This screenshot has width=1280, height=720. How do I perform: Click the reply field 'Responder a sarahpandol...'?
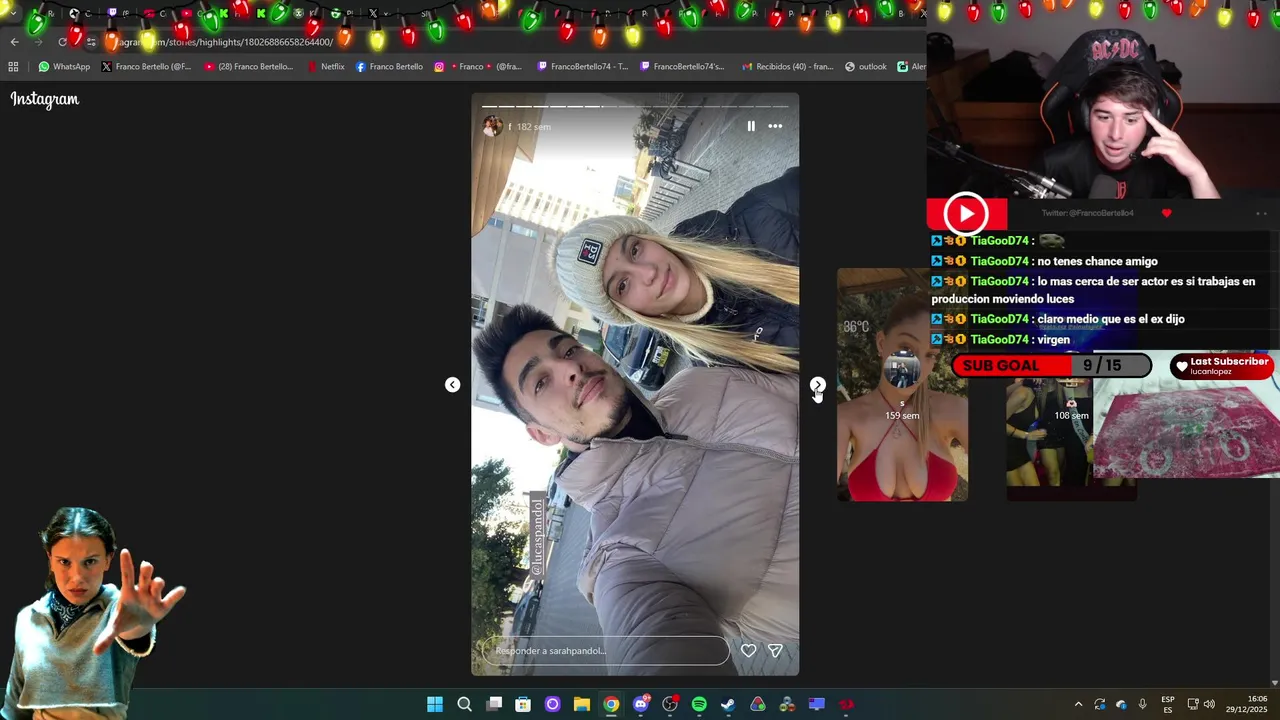click(606, 651)
